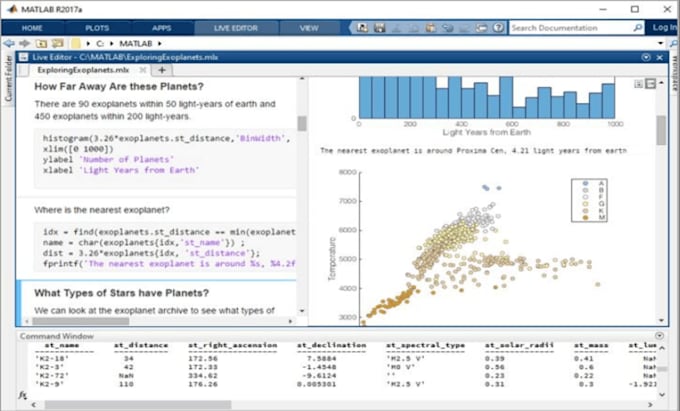
Task: Expand the arrow between C: and MATLAB
Action: 111,43
